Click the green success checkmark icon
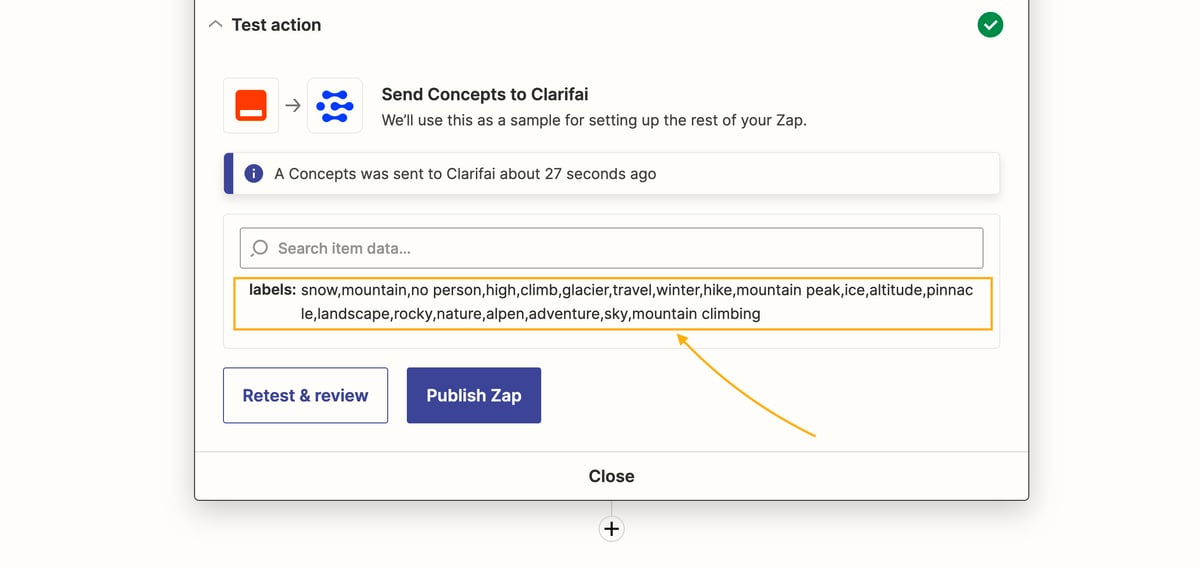The height and width of the screenshot is (567, 1200). pos(990,25)
